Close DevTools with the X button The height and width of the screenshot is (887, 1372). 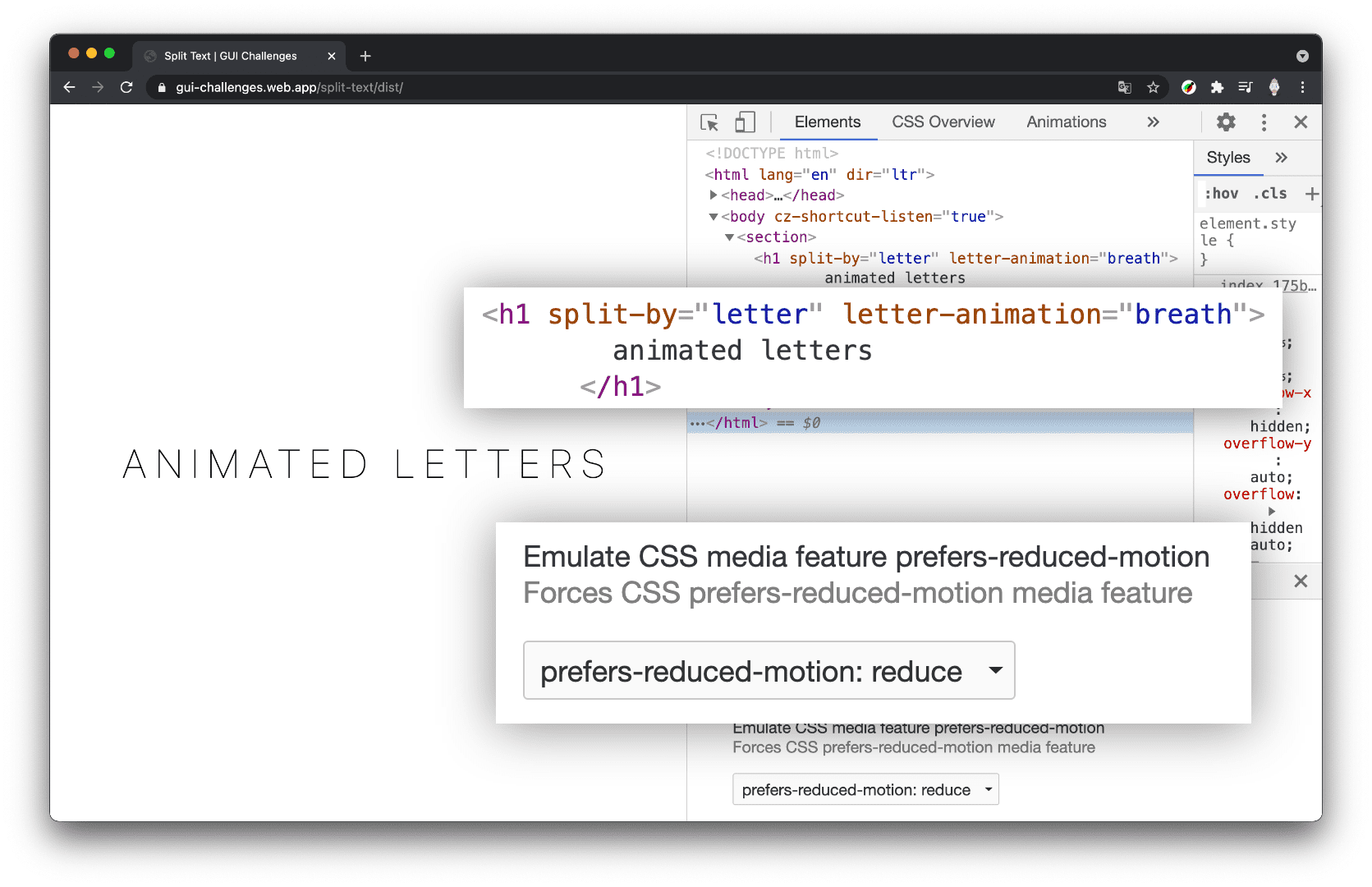click(1301, 122)
